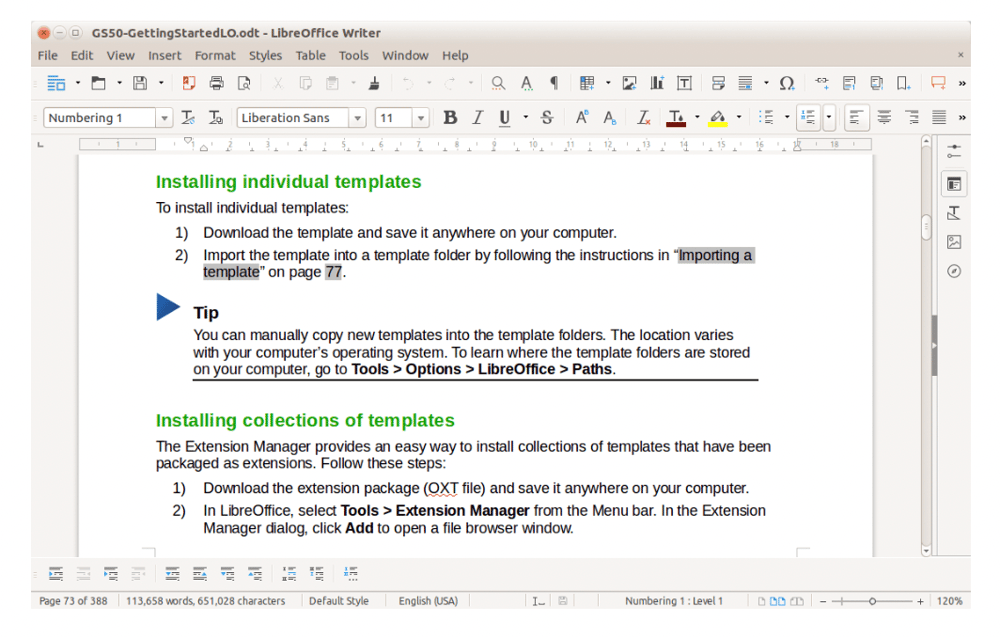The width and height of the screenshot is (1000, 637).
Task: Open the underline style dropdown arrow
Action: coord(526,117)
